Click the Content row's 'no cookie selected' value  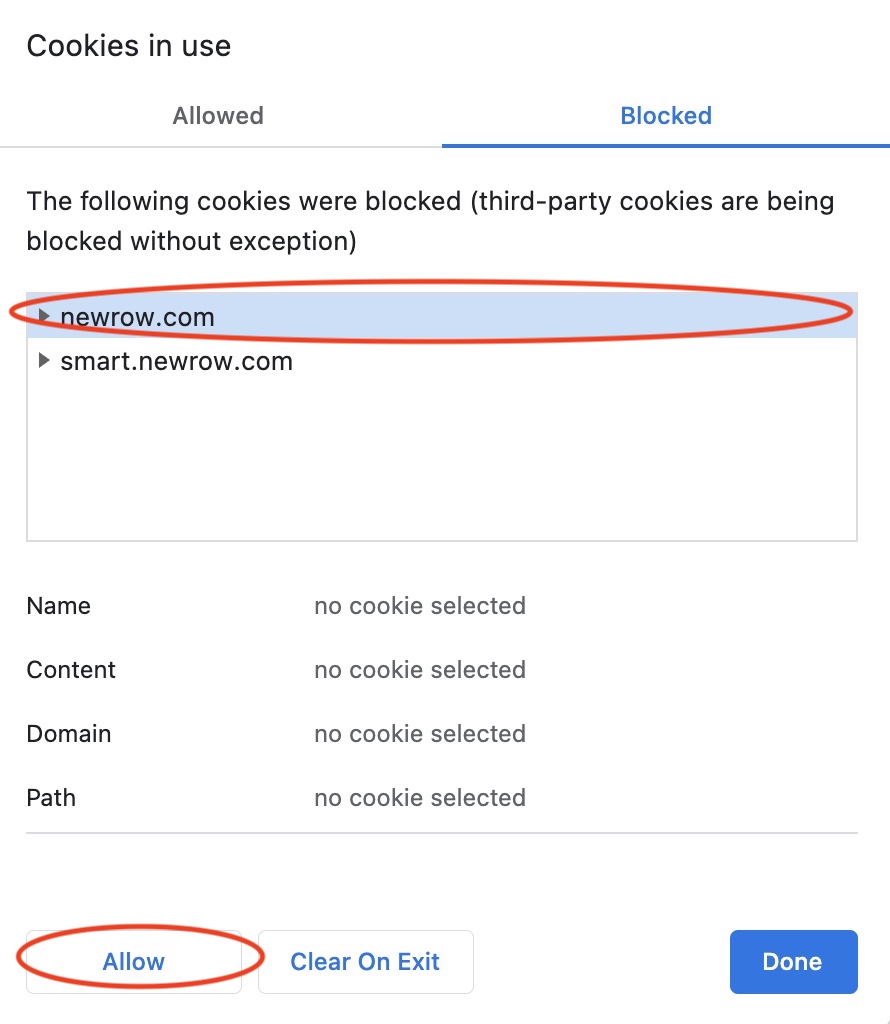(420, 670)
